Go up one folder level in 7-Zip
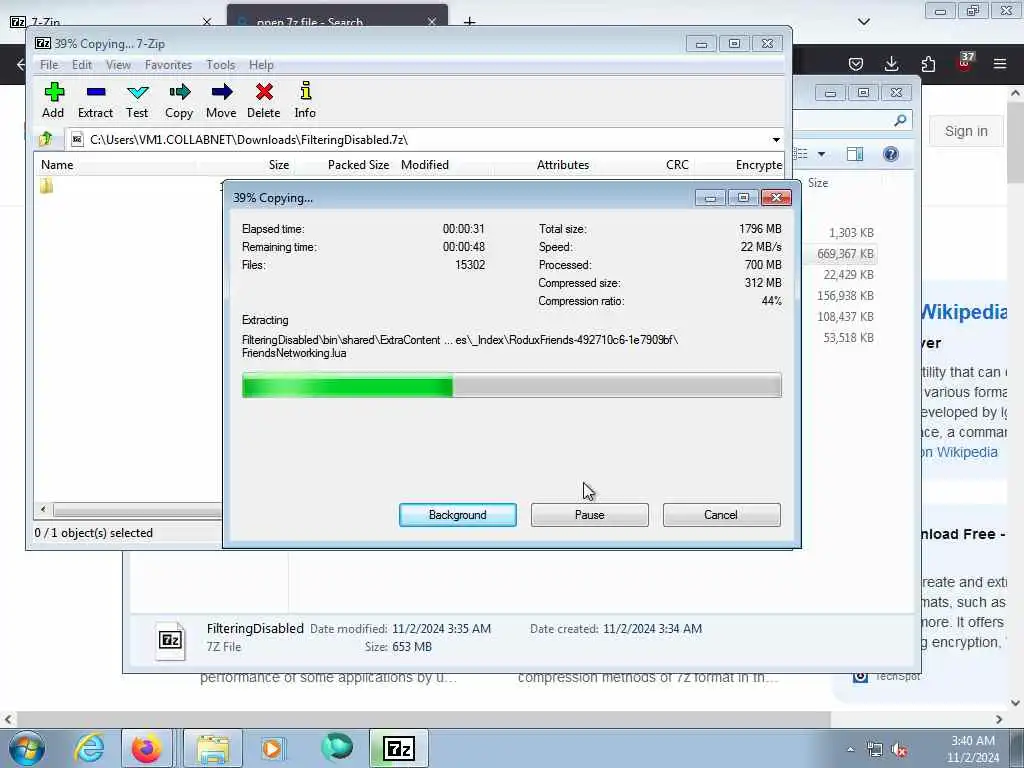1024x768 pixels. [46, 139]
